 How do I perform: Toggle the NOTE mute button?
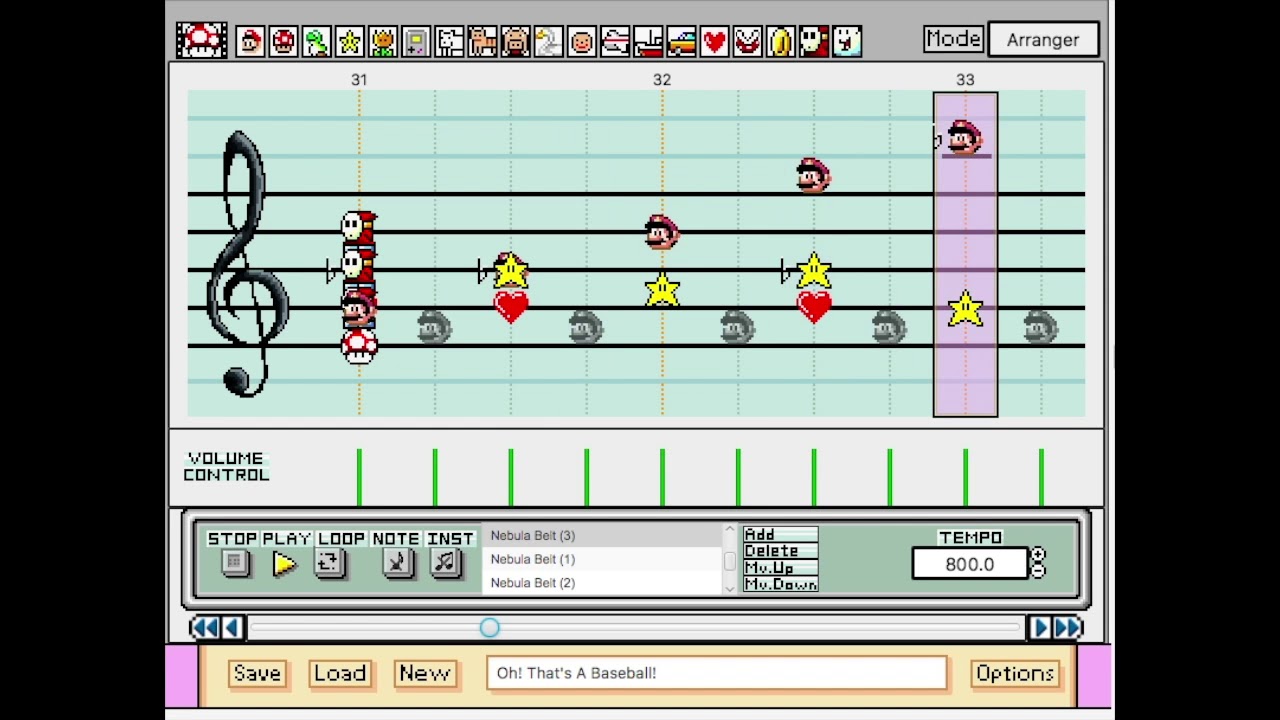[x=397, y=563]
